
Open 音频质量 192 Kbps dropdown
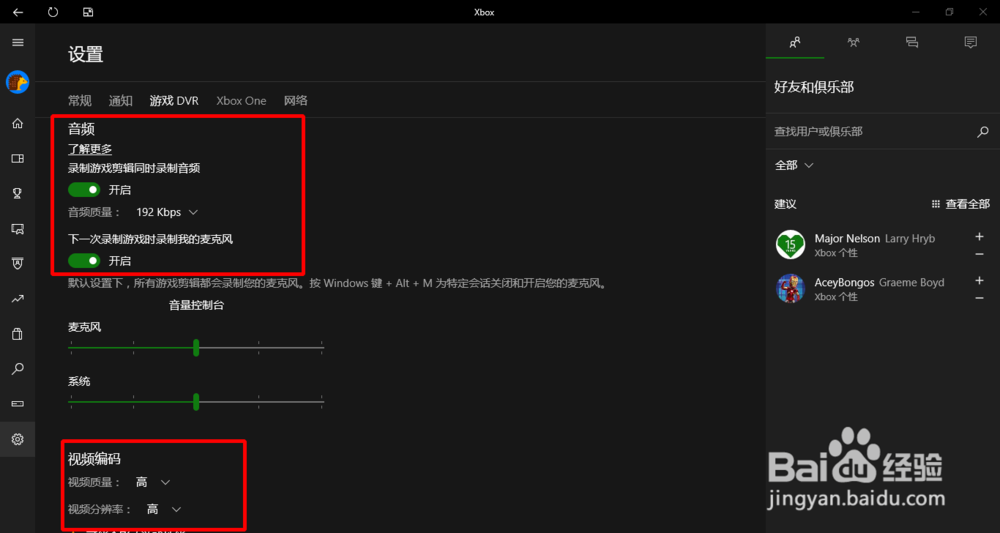(x=167, y=212)
